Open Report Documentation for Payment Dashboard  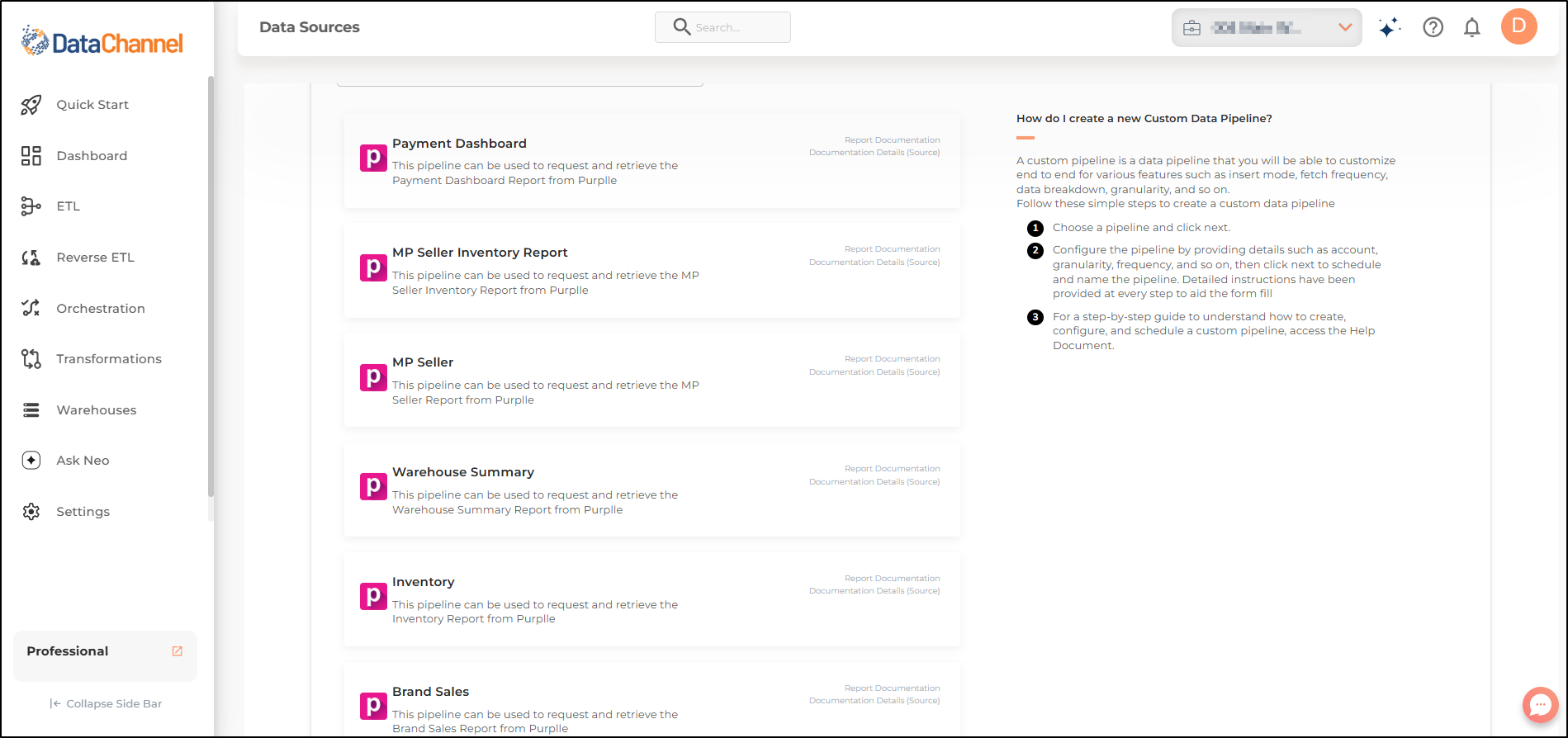click(x=892, y=140)
